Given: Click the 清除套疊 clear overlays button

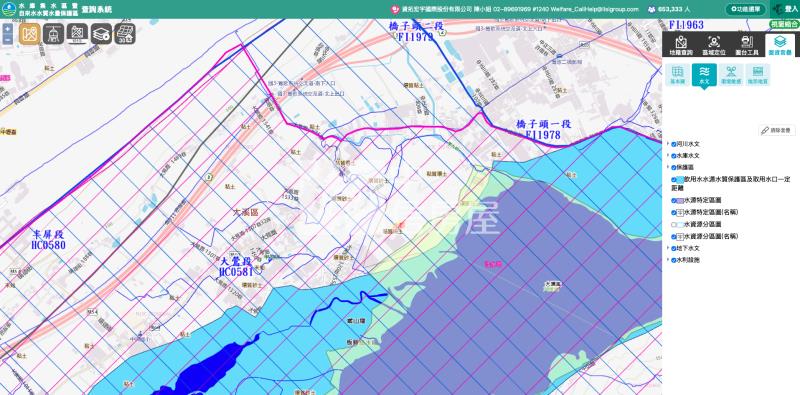Looking at the screenshot, I should coord(777,131).
